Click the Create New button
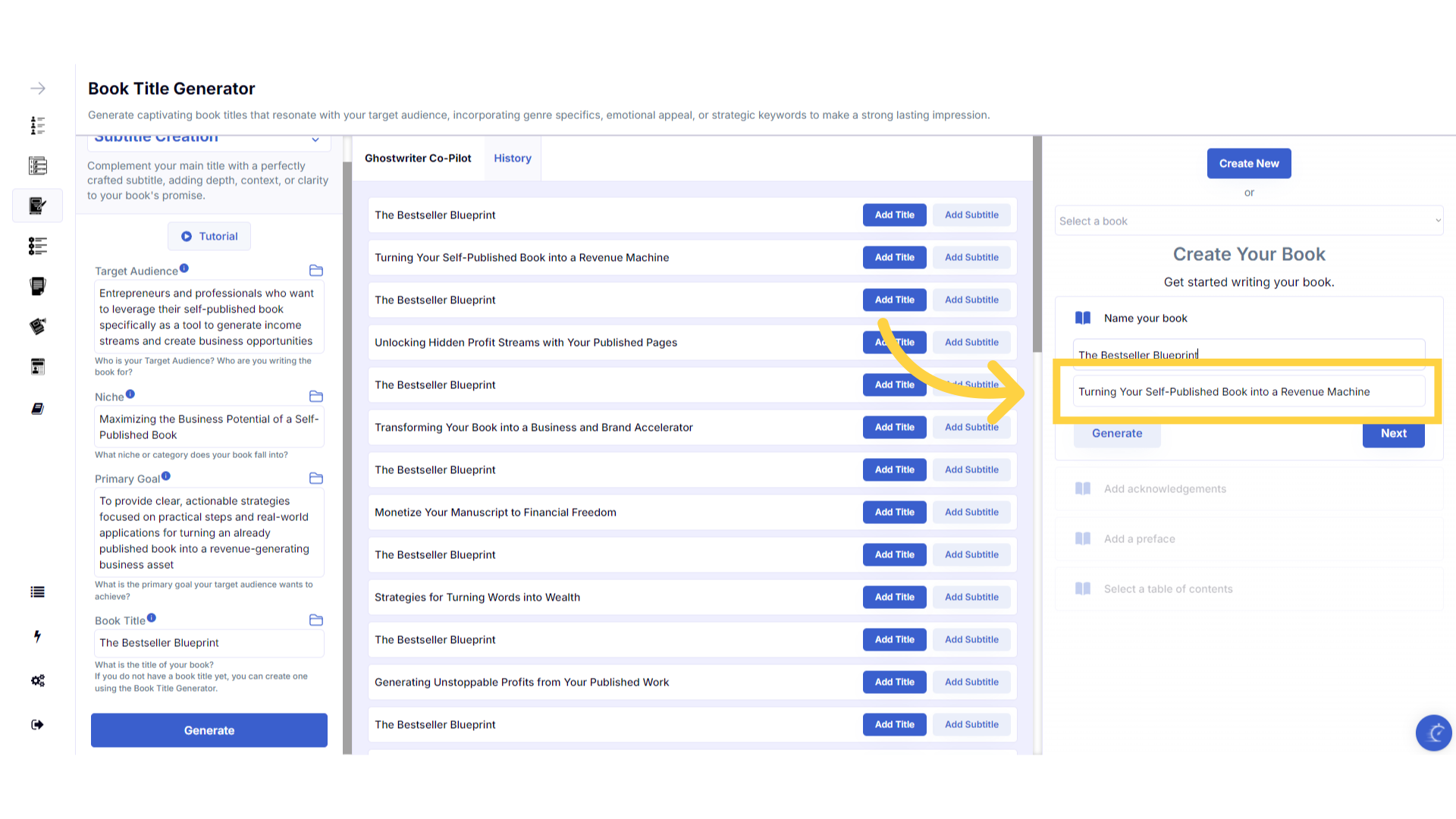Image resolution: width=1456 pixels, height=819 pixels. pyautogui.click(x=1249, y=164)
